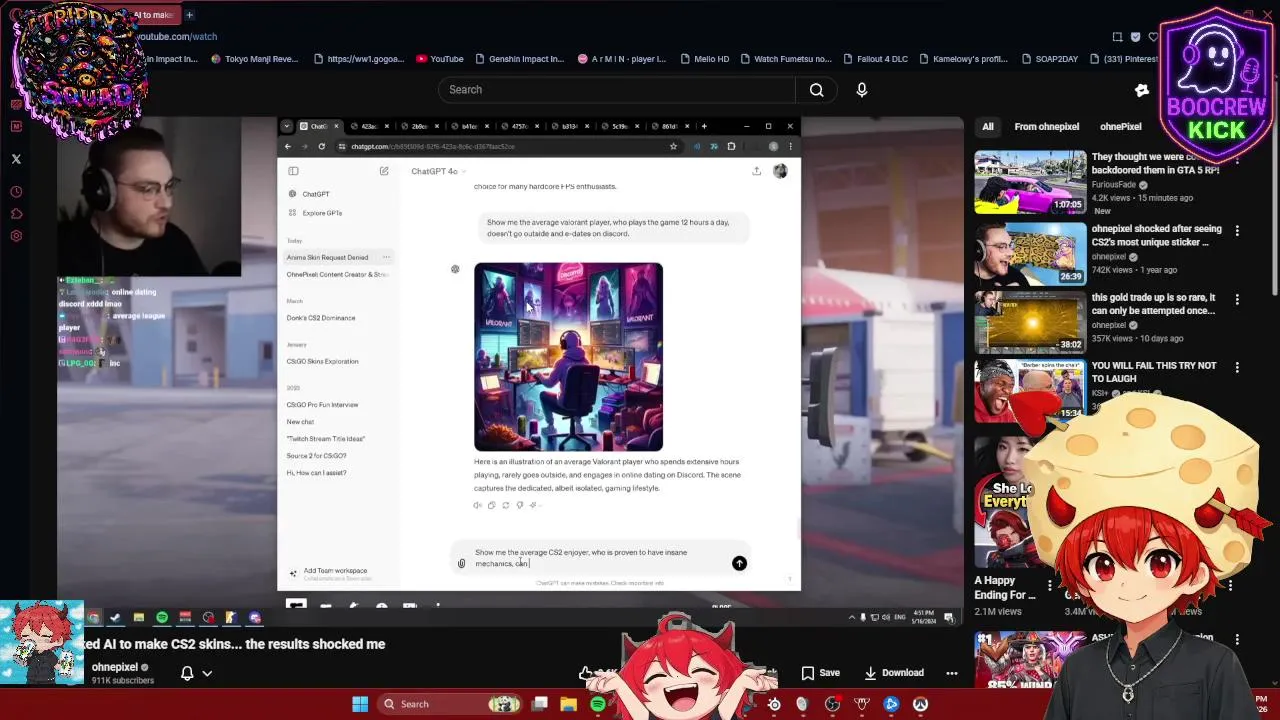The height and width of the screenshot is (720, 1280).
Task: Open the CS:GO Skins Exploration chat
Action: pyautogui.click(x=322, y=361)
